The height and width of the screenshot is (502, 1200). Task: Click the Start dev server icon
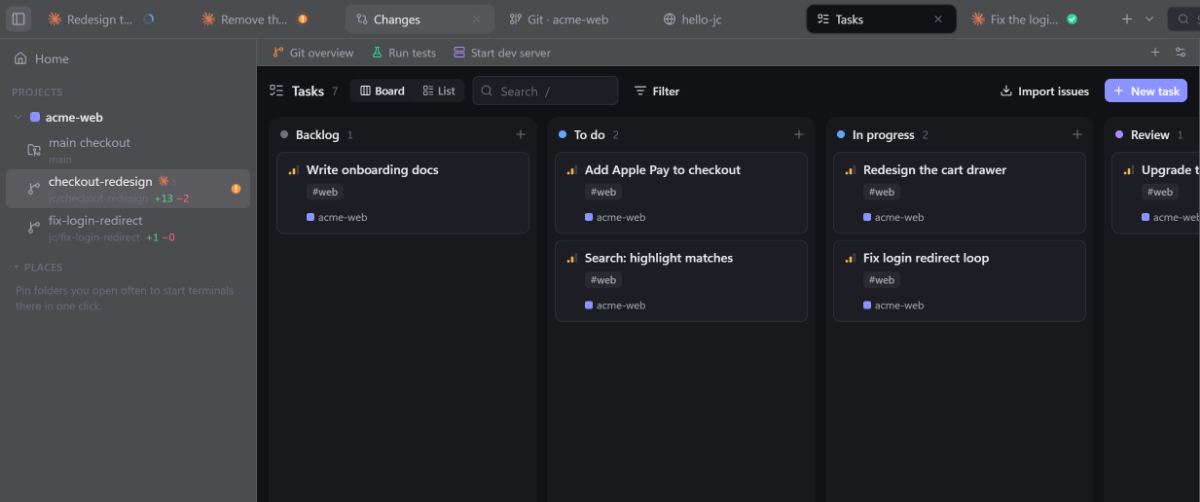[x=459, y=53]
